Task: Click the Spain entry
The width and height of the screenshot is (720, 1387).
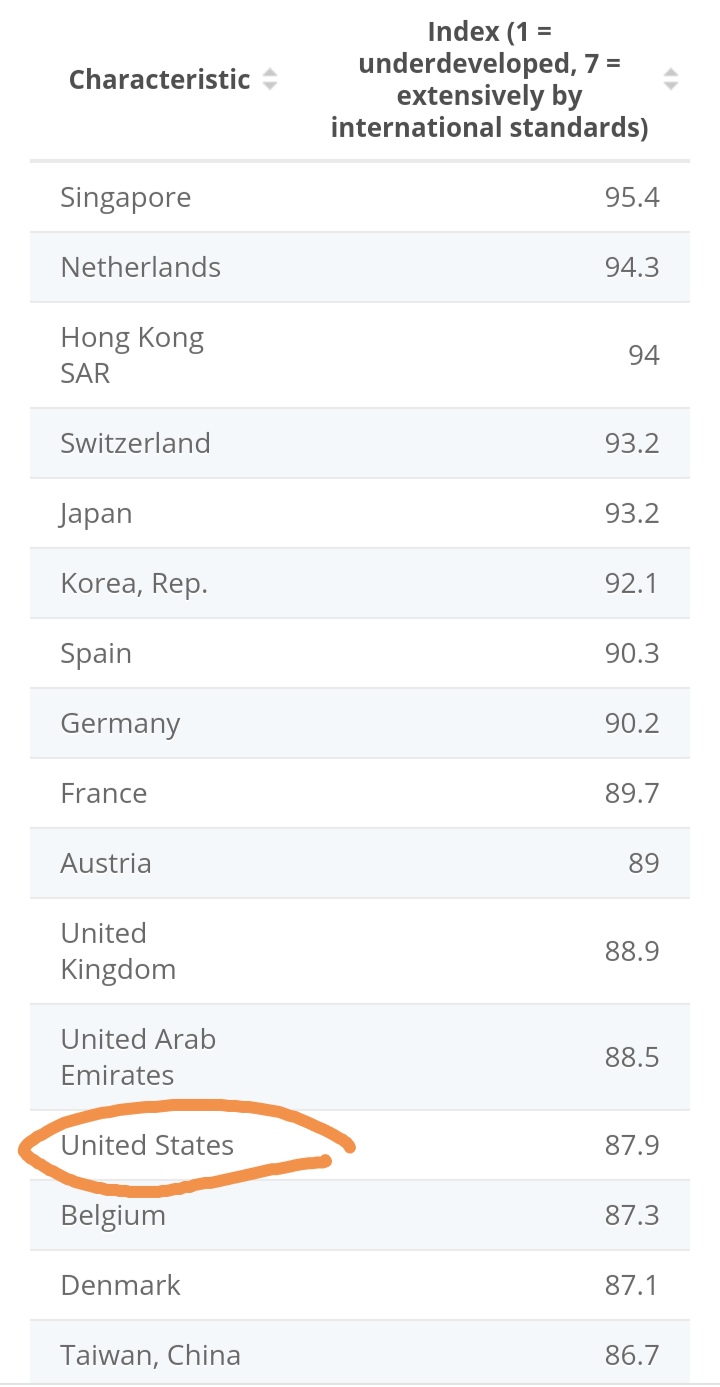Action: click(x=96, y=654)
